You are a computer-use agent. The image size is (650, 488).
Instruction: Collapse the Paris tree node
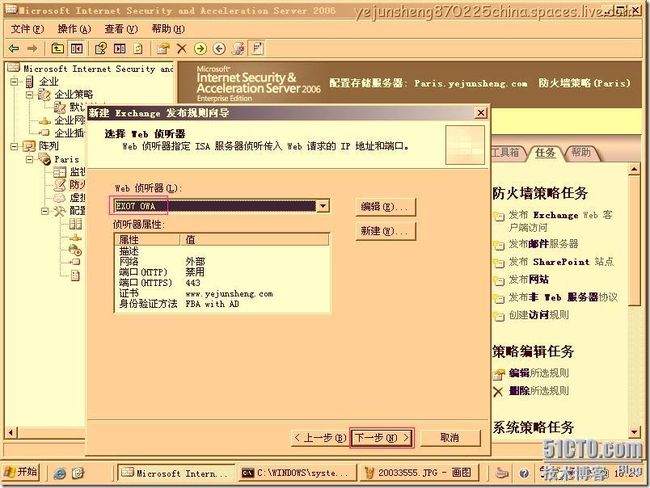tap(30, 159)
